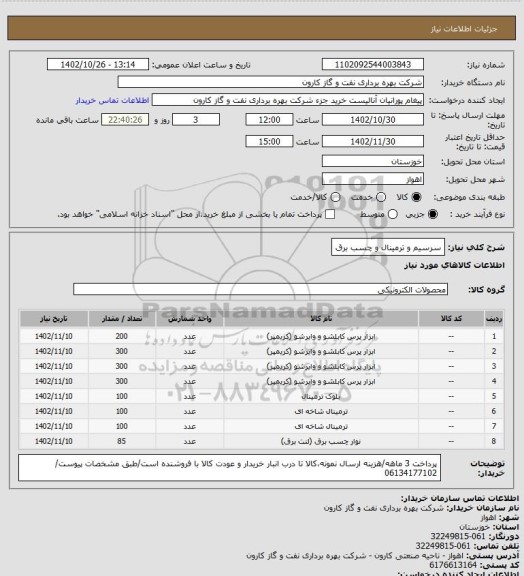Click the remaining time countdown 22:40:26

point(125,120)
